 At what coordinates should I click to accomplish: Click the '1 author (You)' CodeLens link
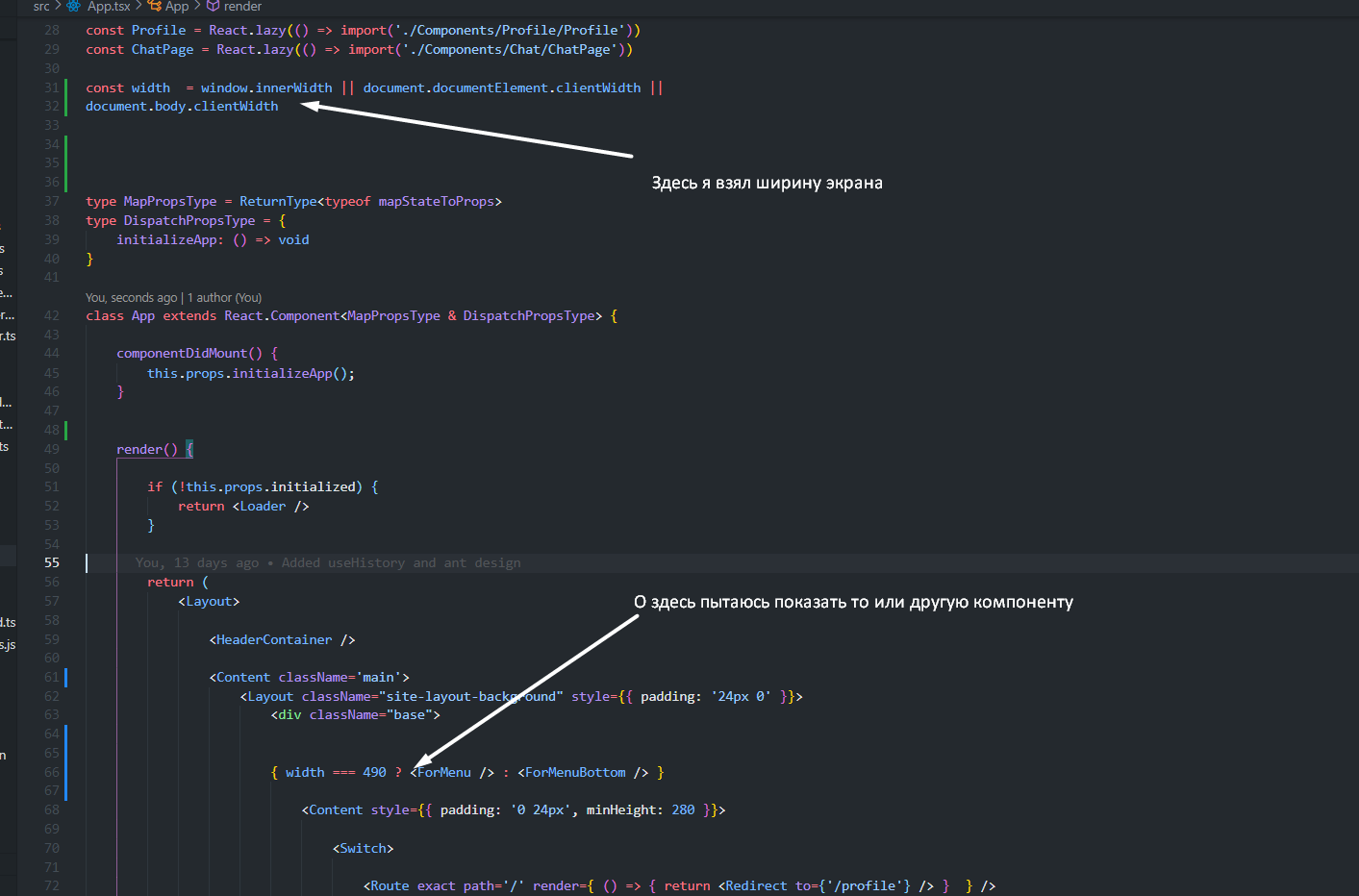click(224, 298)
